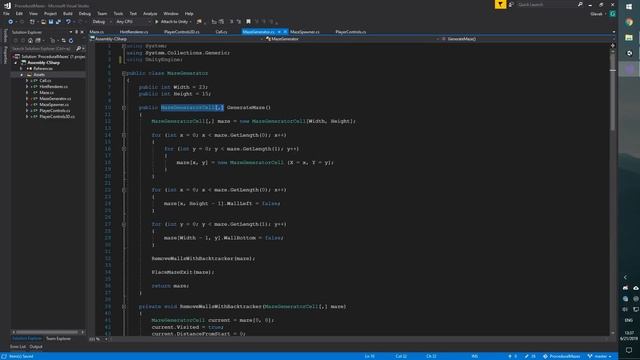Viewport: 640px width, 360px height.
Task: Open the MazeGenerator type navigation dropdown
Action: click(352, 39)
